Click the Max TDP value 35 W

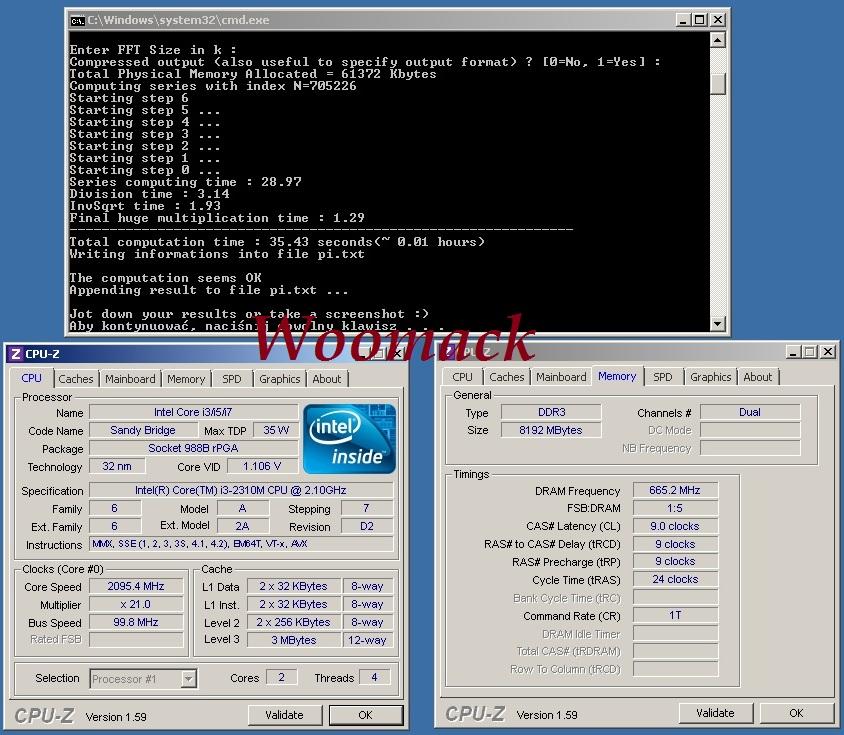[x=276, y=430]
